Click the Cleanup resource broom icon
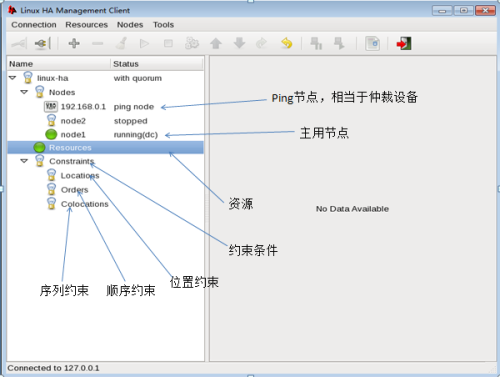The image size is (500, 377). (121, 43)
